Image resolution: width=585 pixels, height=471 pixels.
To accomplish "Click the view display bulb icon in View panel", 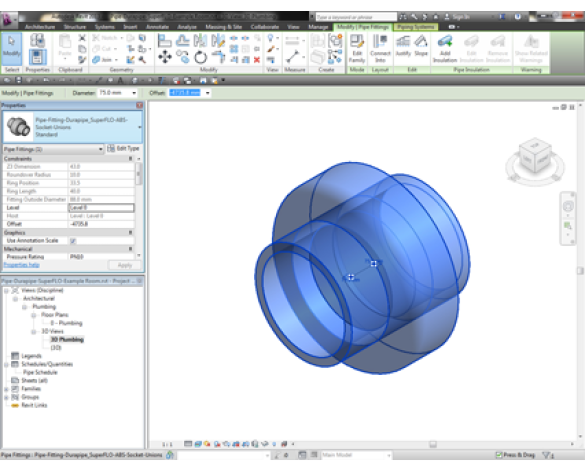I will tap(271, 38).
